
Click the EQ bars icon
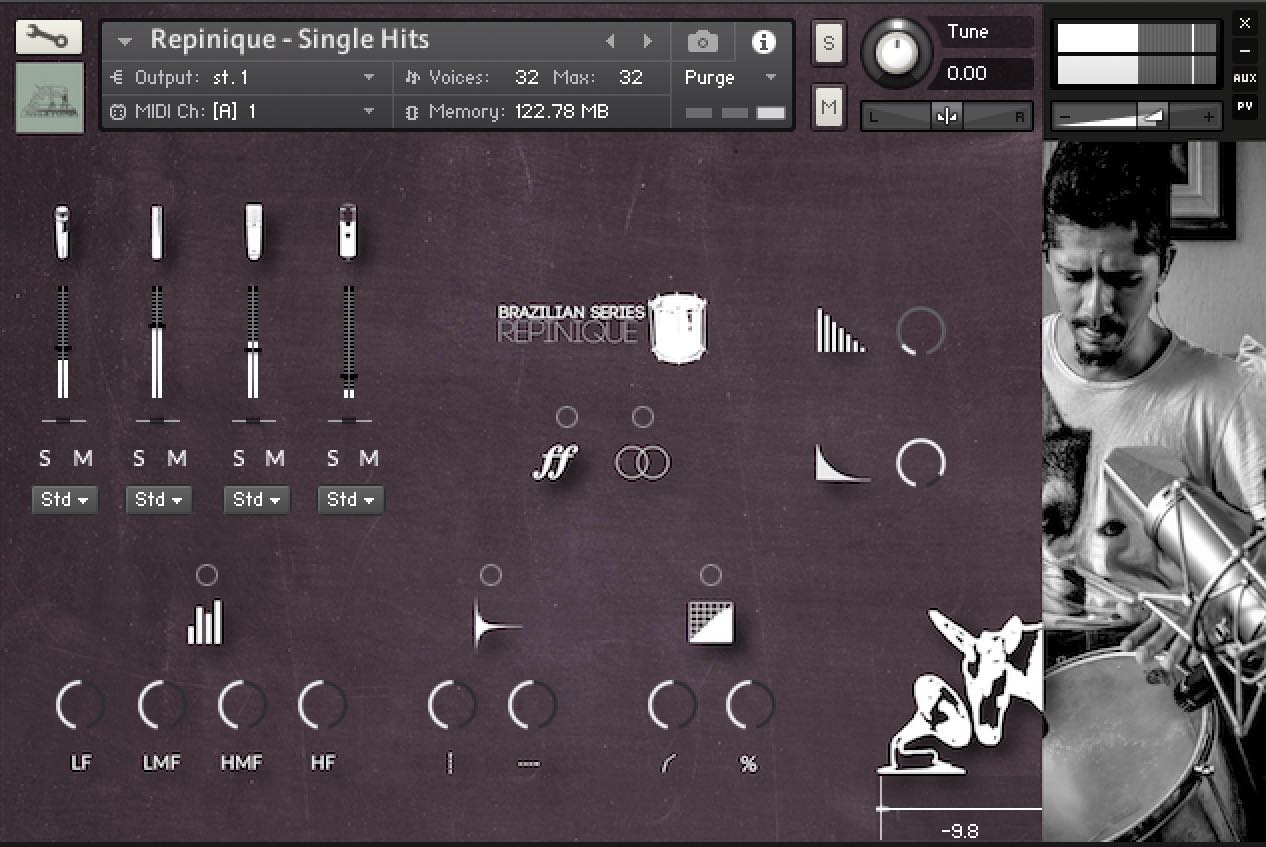205,623
